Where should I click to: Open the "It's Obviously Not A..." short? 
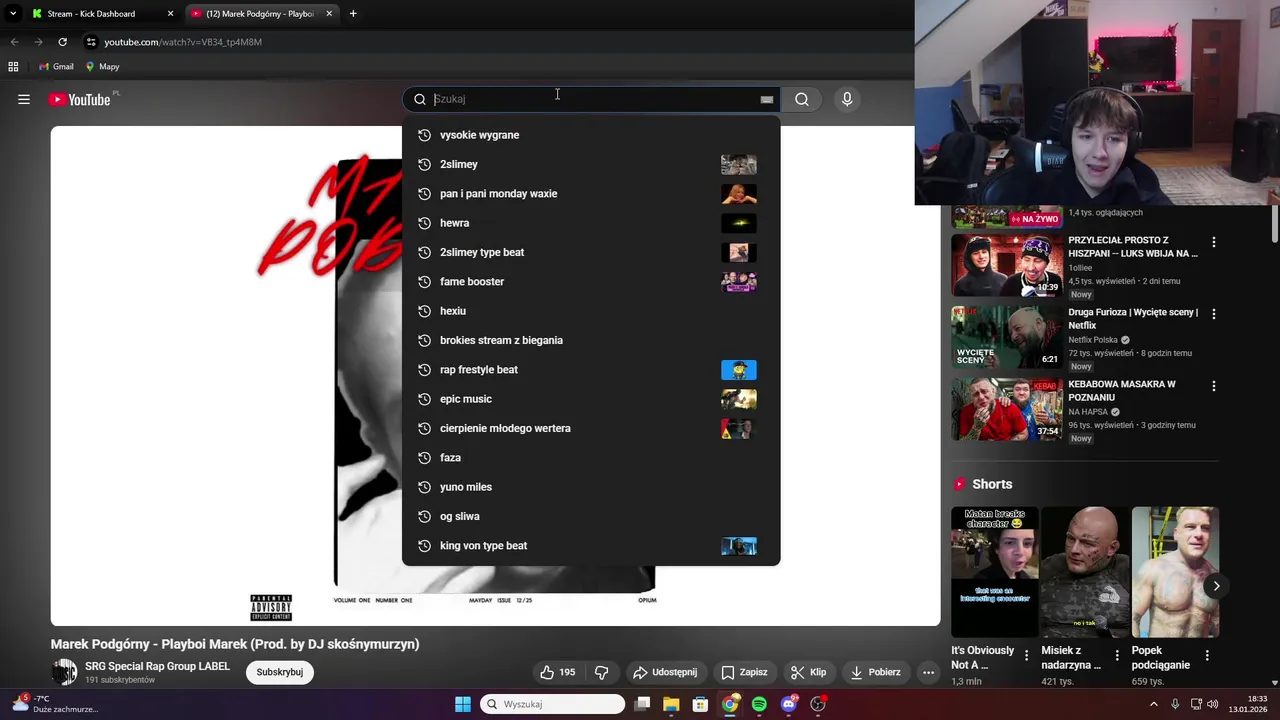(995, 572)
